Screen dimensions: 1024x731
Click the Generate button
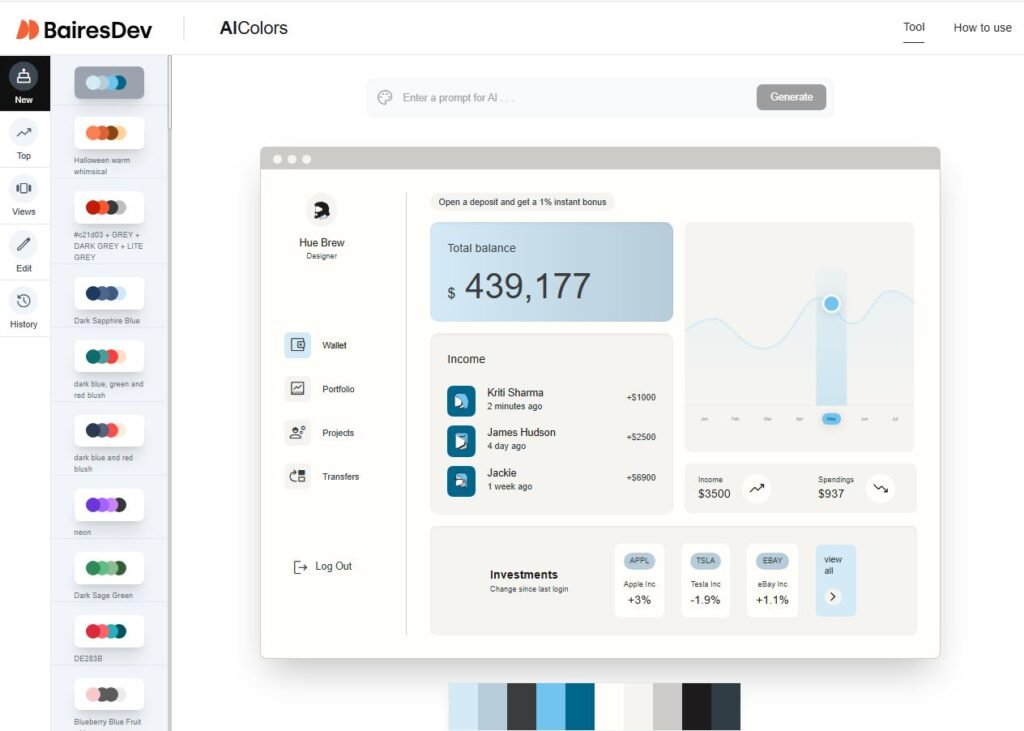coord(791,97)
